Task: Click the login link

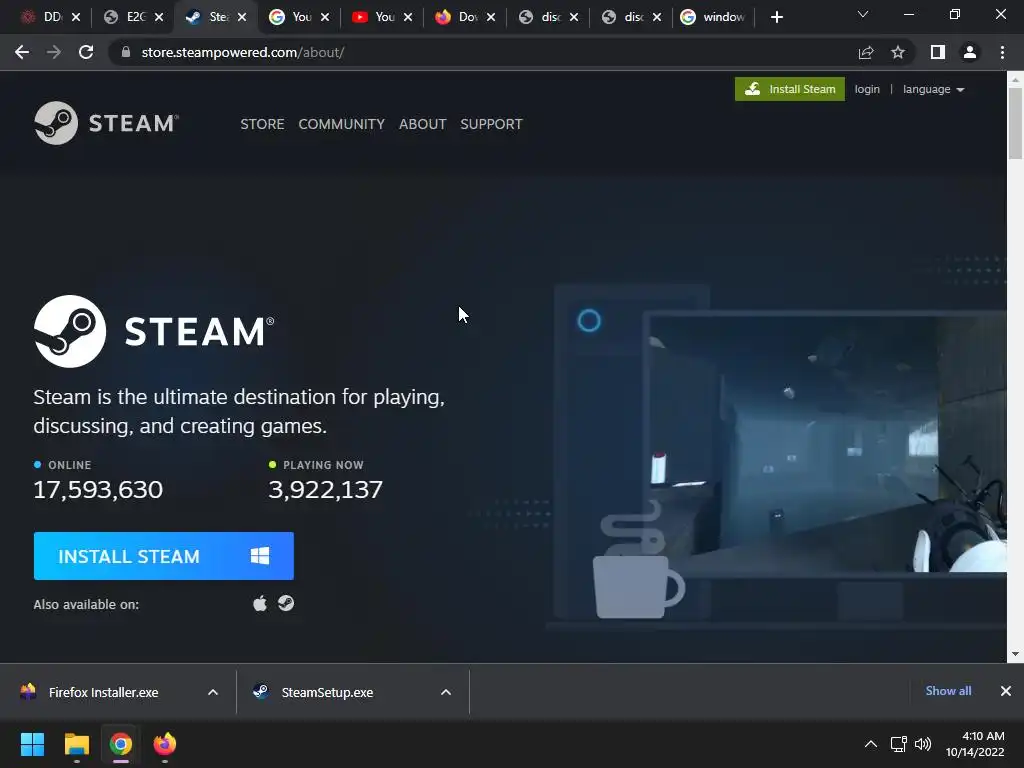Action: pos(867,89)
